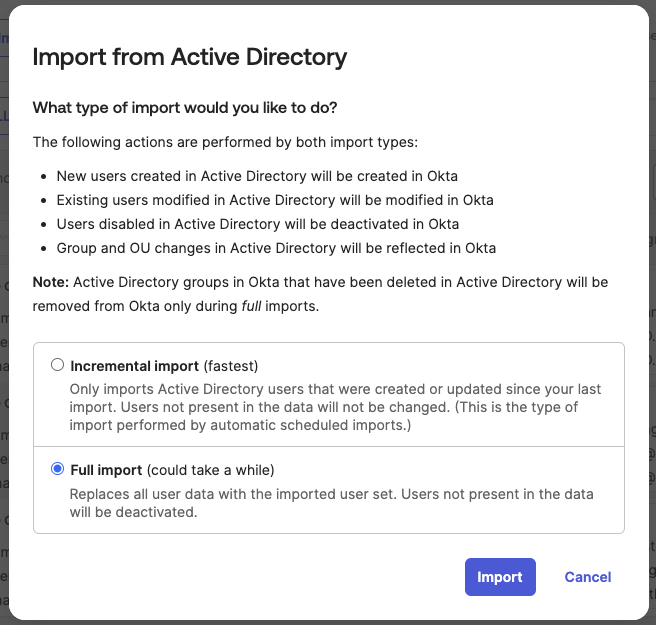Click the 'Note:' paragraph about deleted groups

pos(320,294)
